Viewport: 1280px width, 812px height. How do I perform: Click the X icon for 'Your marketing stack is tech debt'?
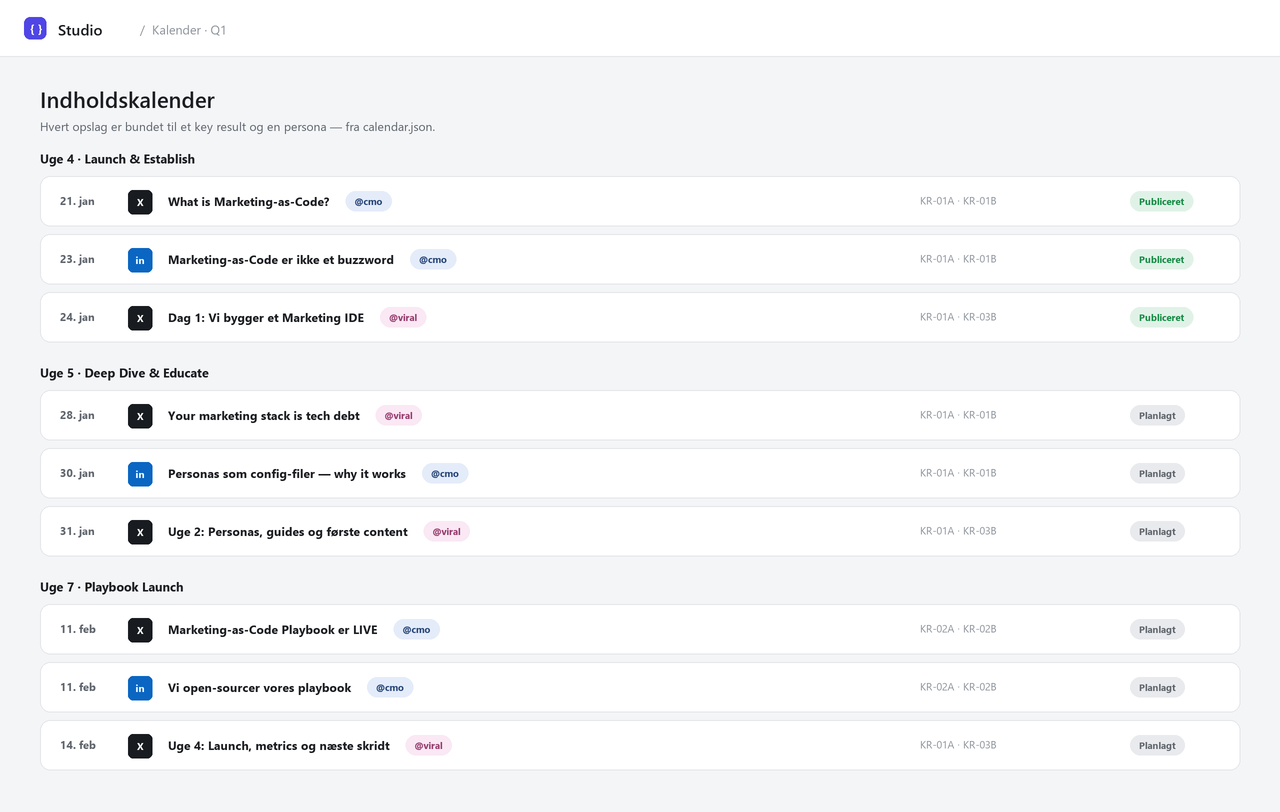pyautogui.click(x=140, y=416)
